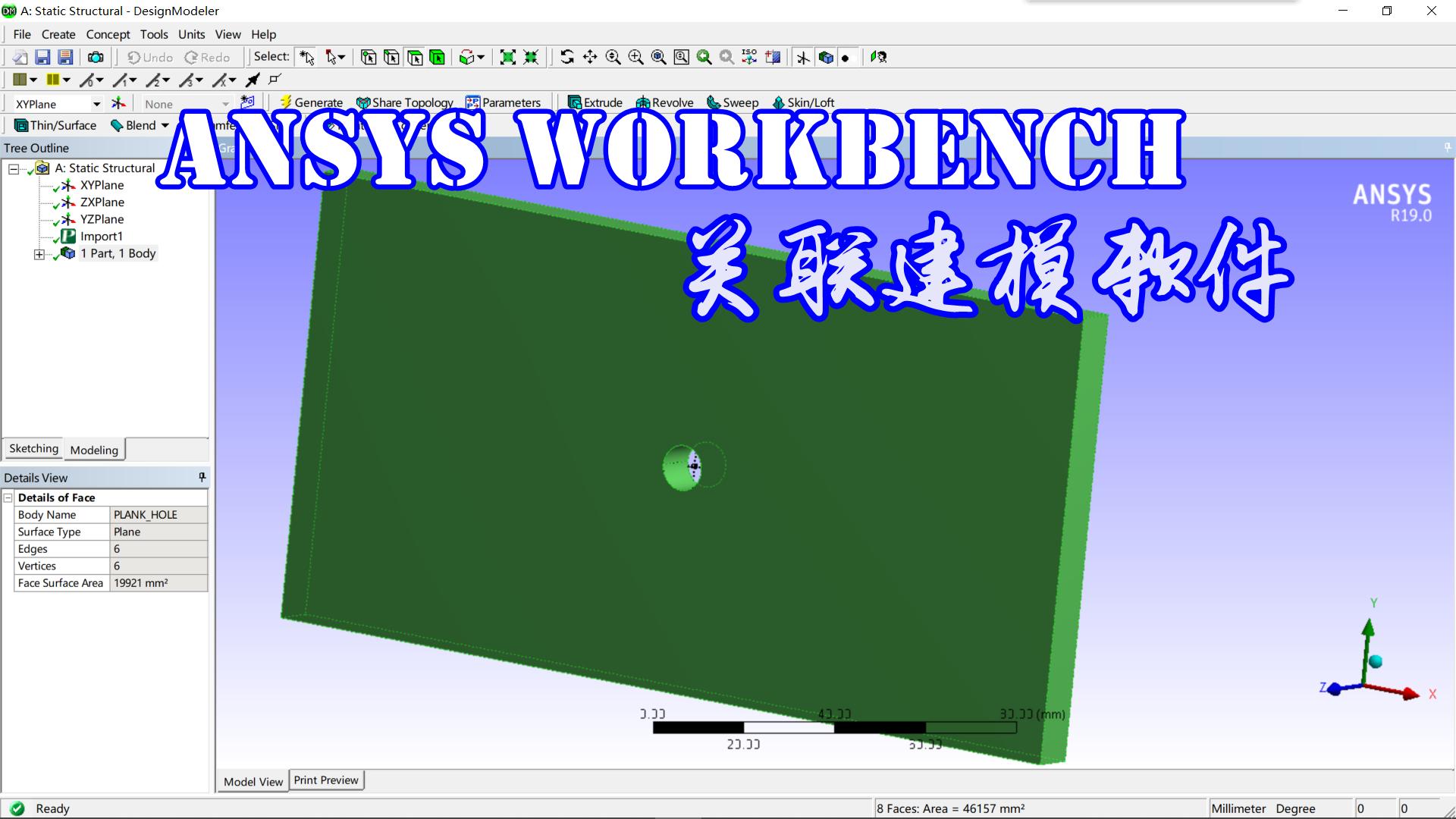Start the Extrude tool
1456x819 pixels.
coord(595,102)
